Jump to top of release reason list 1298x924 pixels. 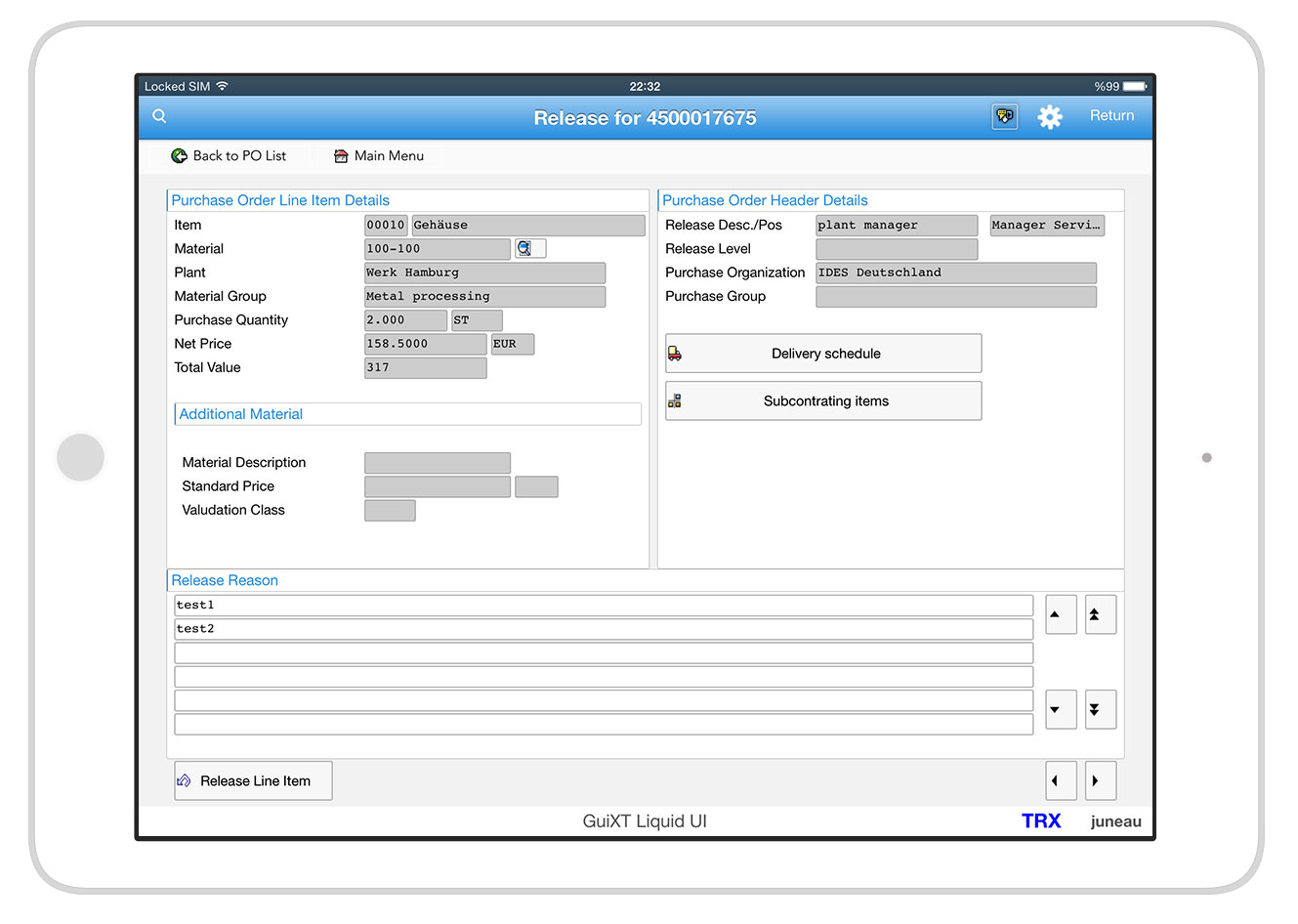click(1100, 614)
